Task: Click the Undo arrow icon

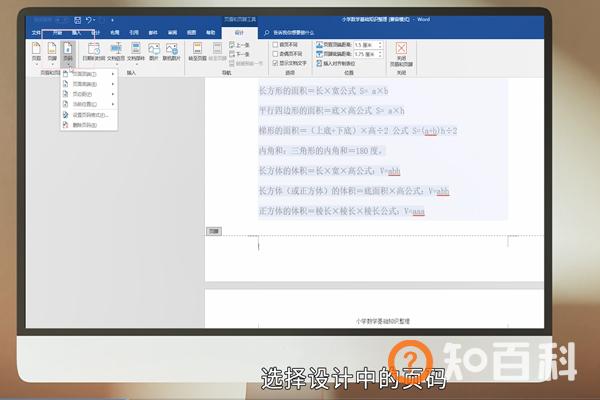Action: pos(89,20)
